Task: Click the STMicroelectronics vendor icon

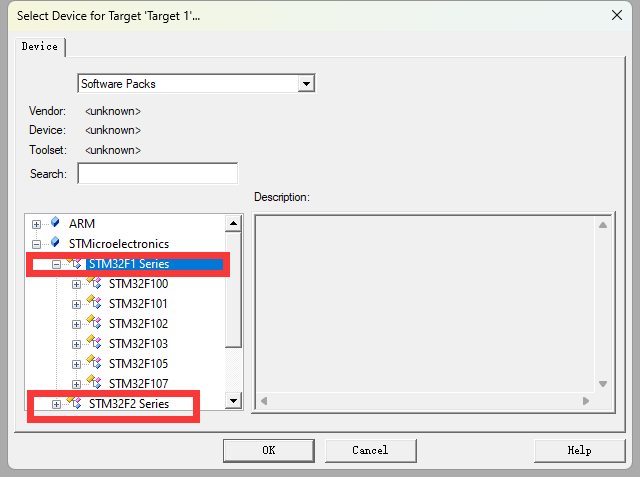Action: point(55,242)
